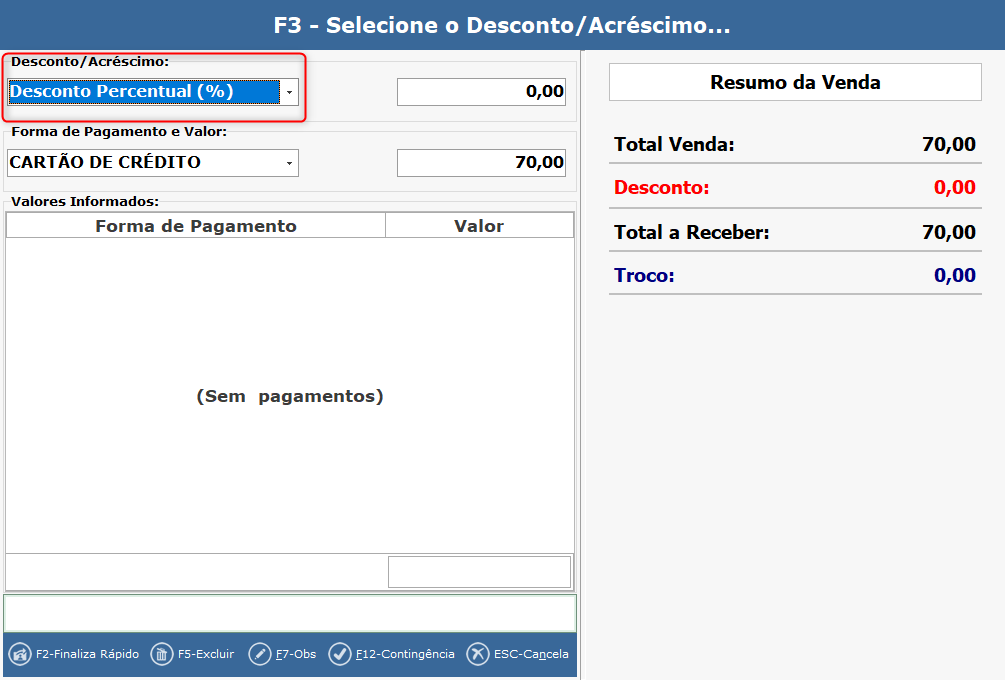The height and width of the screenshot is (680, 1005).
Task: Click the green-bordered empty text box
Action: click(x=290, y=613)
